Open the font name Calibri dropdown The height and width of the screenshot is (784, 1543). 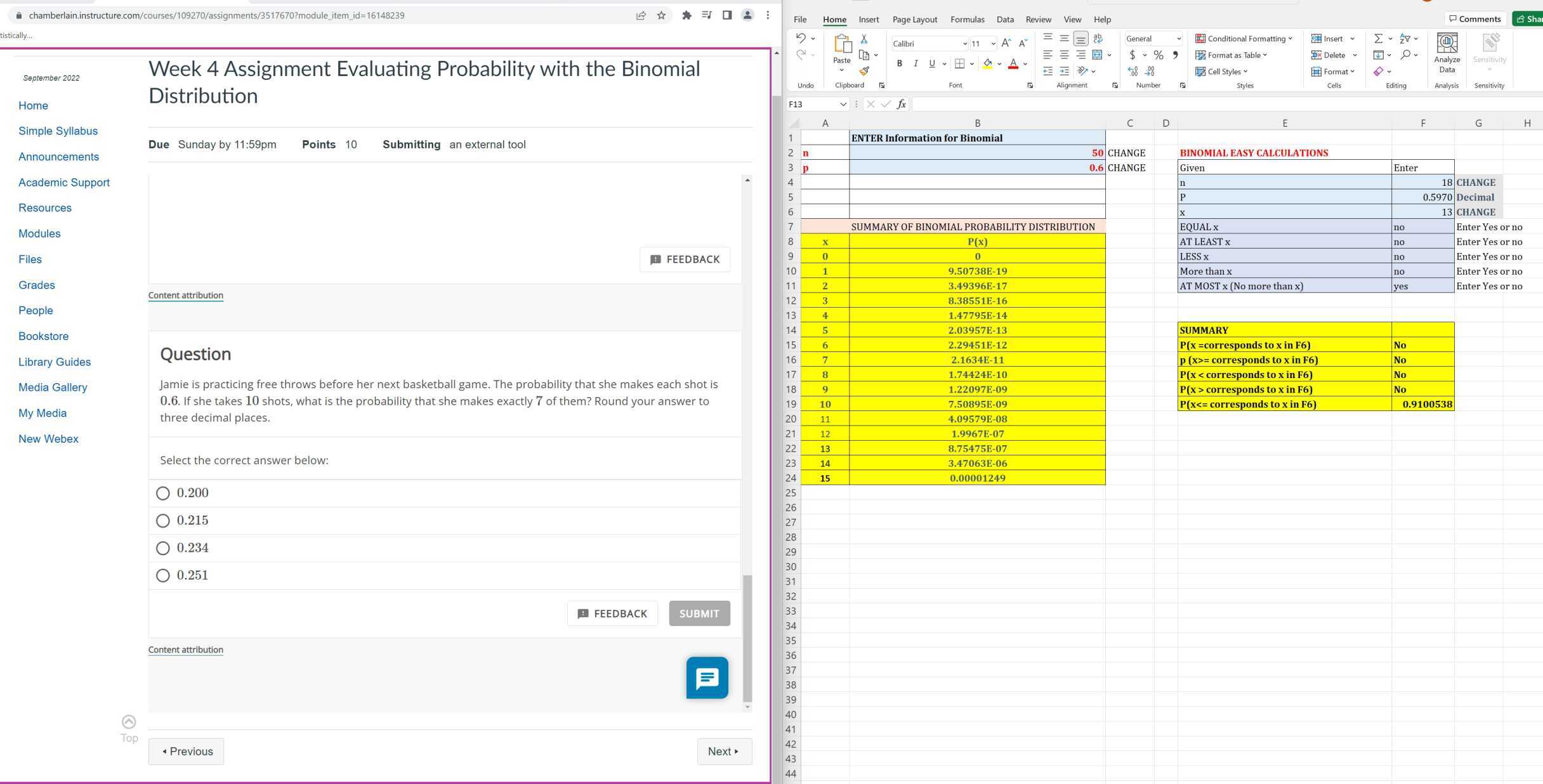[x=964, y=44]
